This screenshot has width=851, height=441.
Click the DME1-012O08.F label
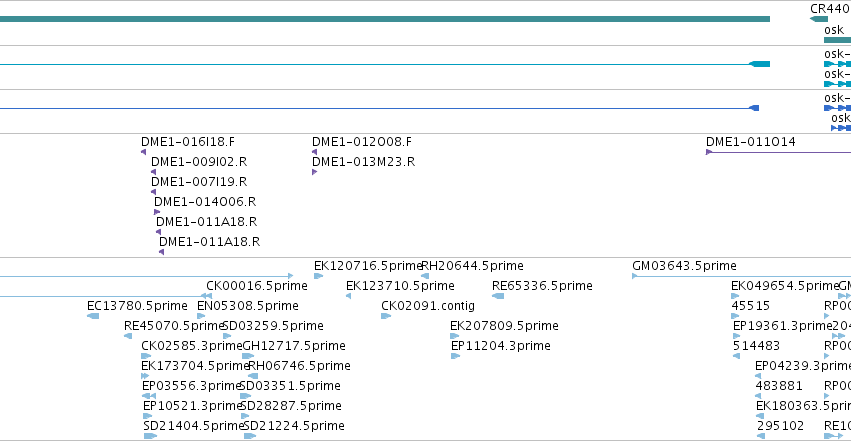point(362,142)
